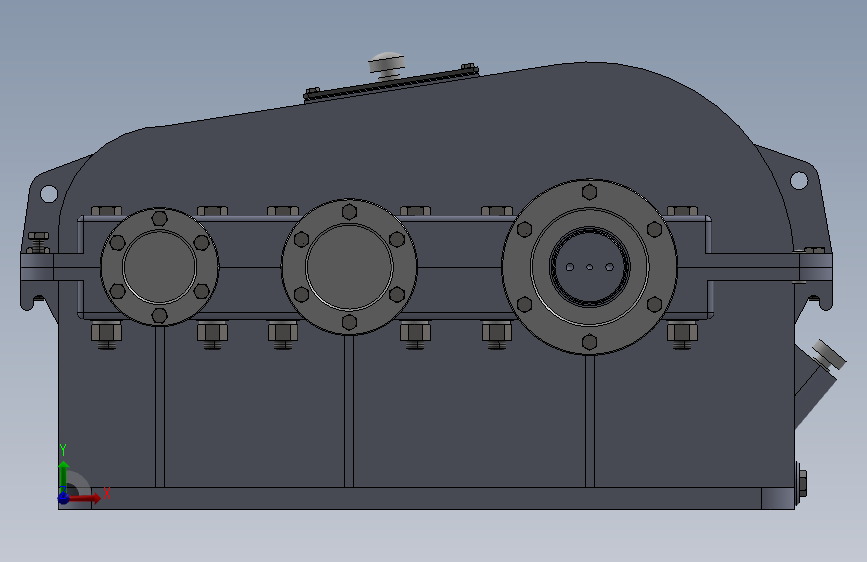Select the jack bolt on left flange
867x562 pixels.
click(38, 242)
